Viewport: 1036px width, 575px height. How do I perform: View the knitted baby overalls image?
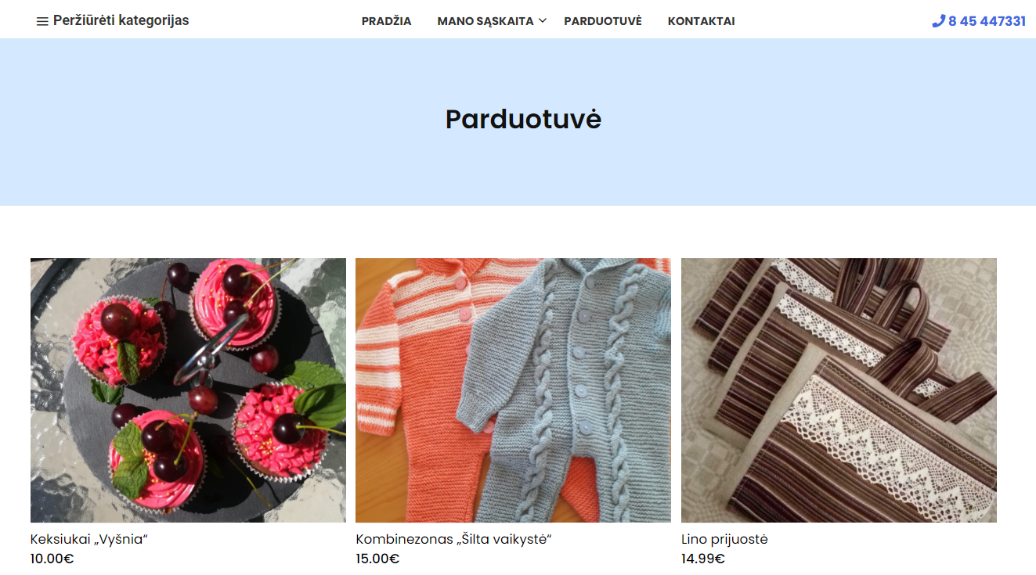[x=513, y=390]
